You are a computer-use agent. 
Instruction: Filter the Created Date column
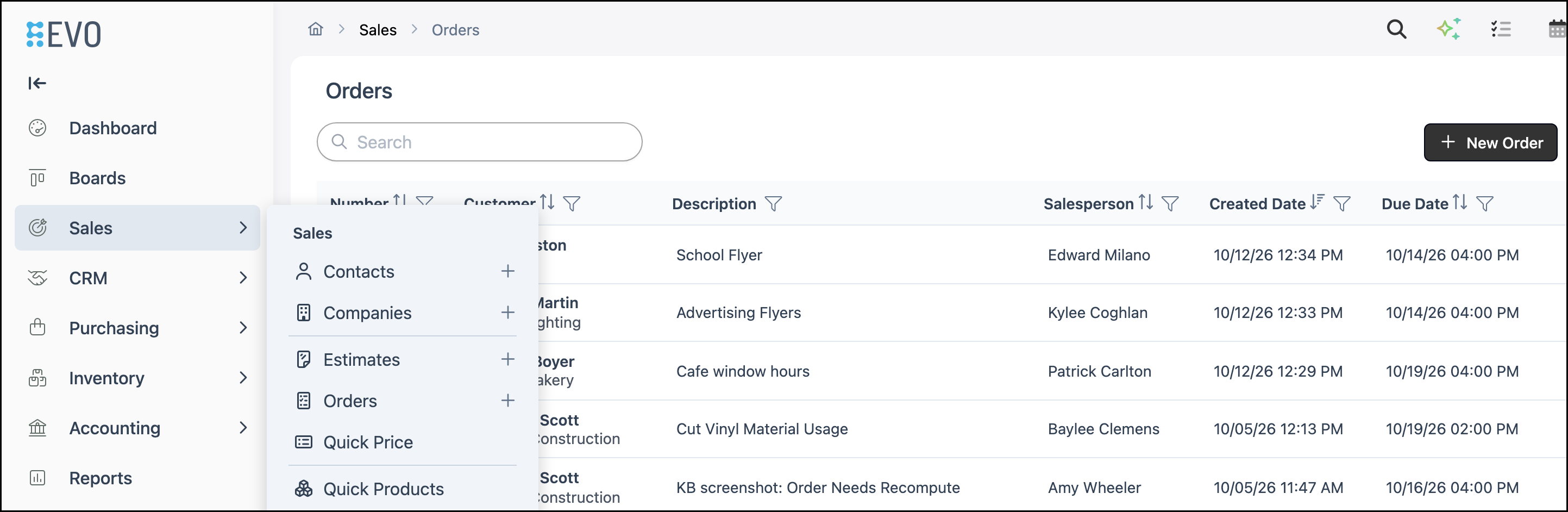point(1341,203)
